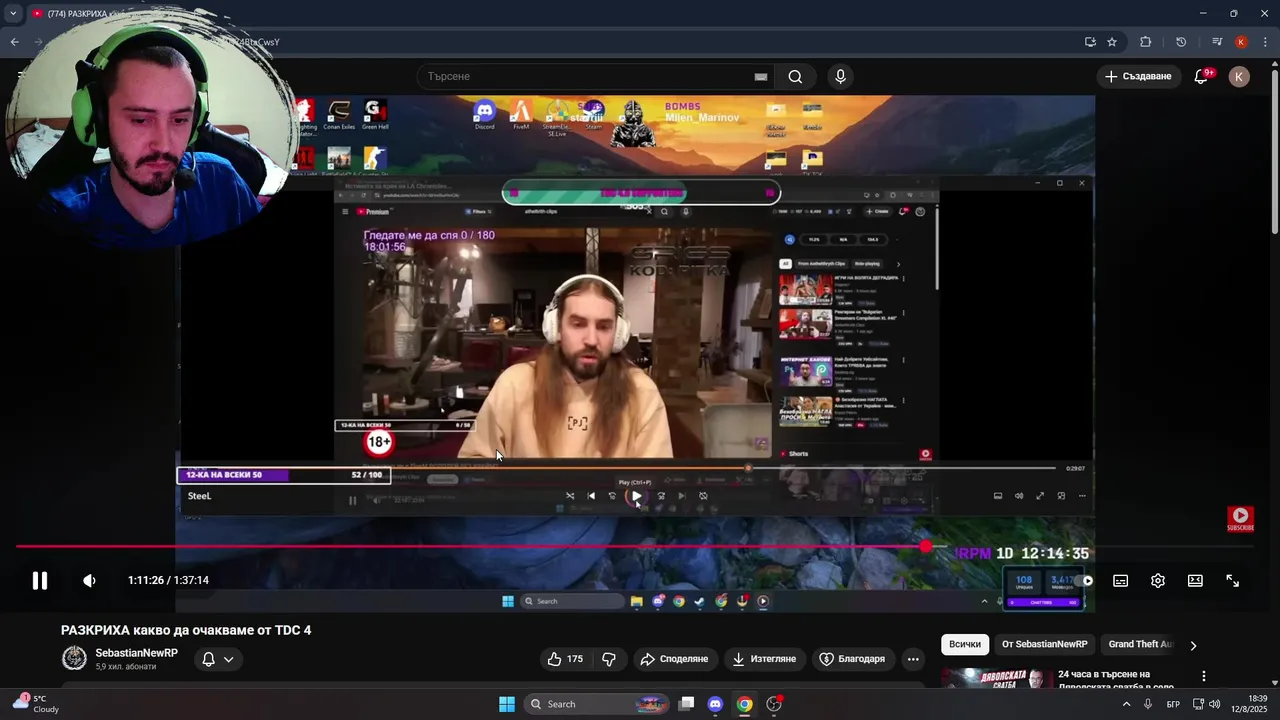Open the tray volume speaker icon

click(1214, 704)
